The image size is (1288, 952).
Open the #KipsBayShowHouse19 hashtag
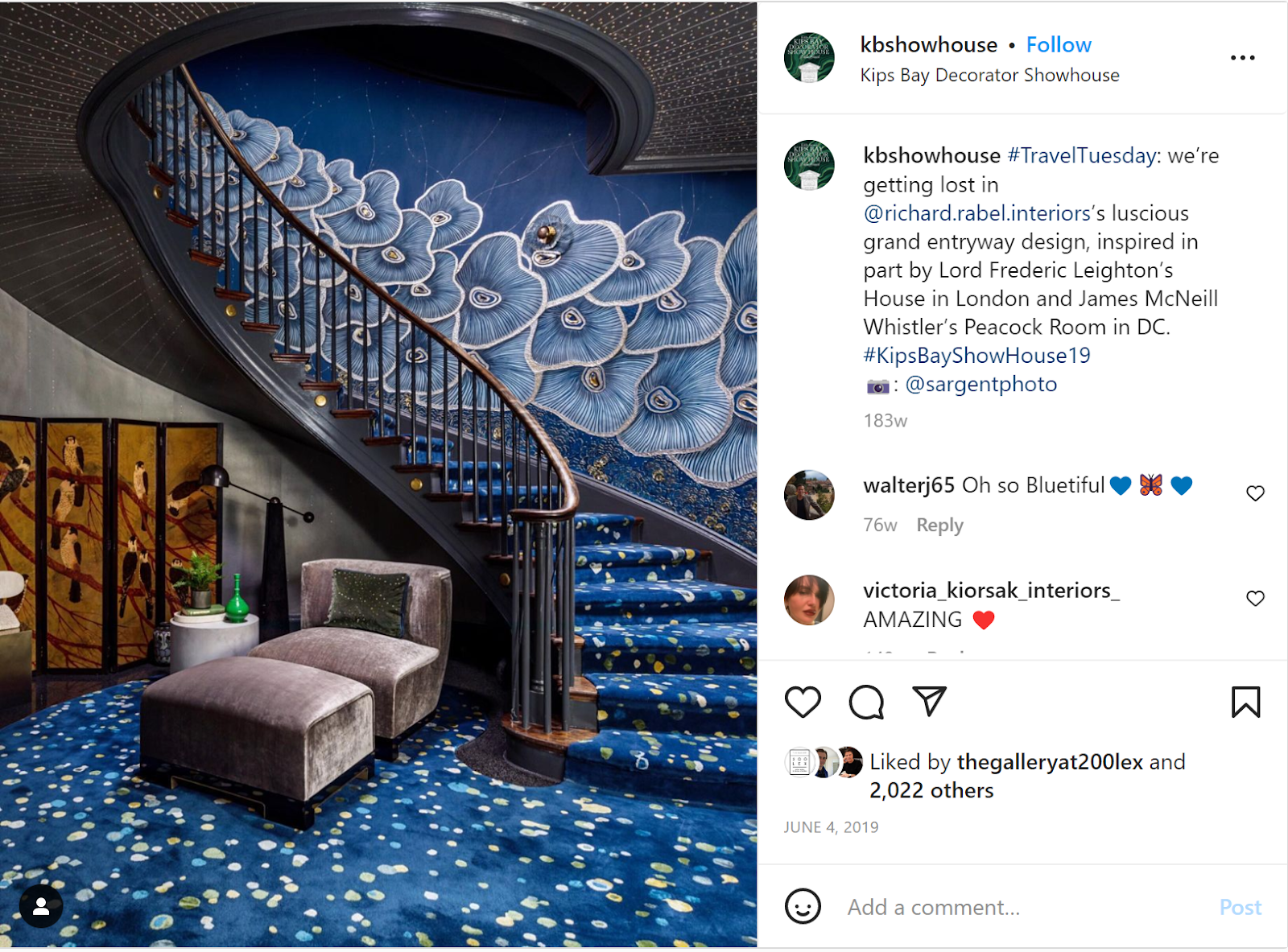click(x=976, y=356)
